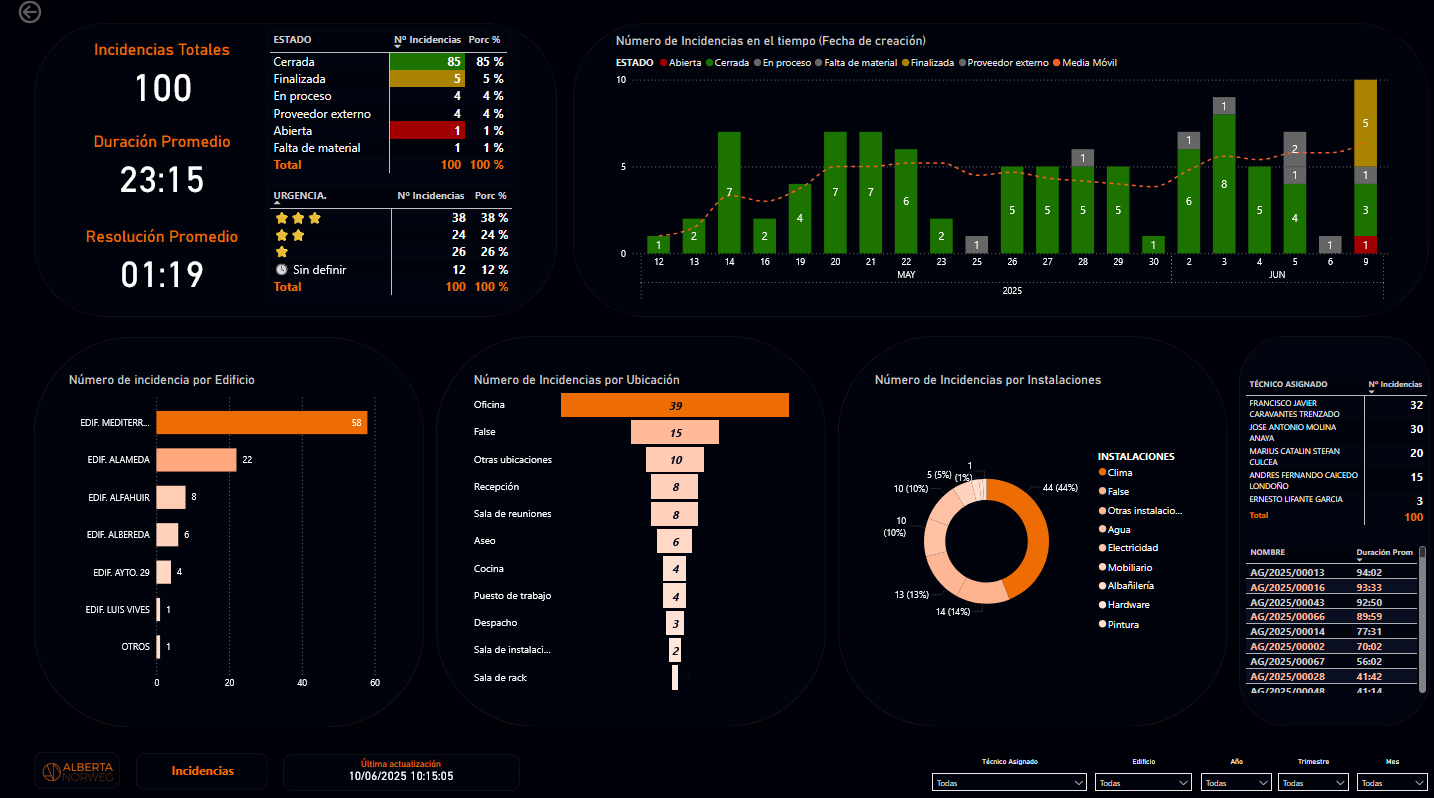The height and width of the screenshot is (798, 1434).
Task: Open the Año filter dropdown
Action: (x=1236, y=782)
